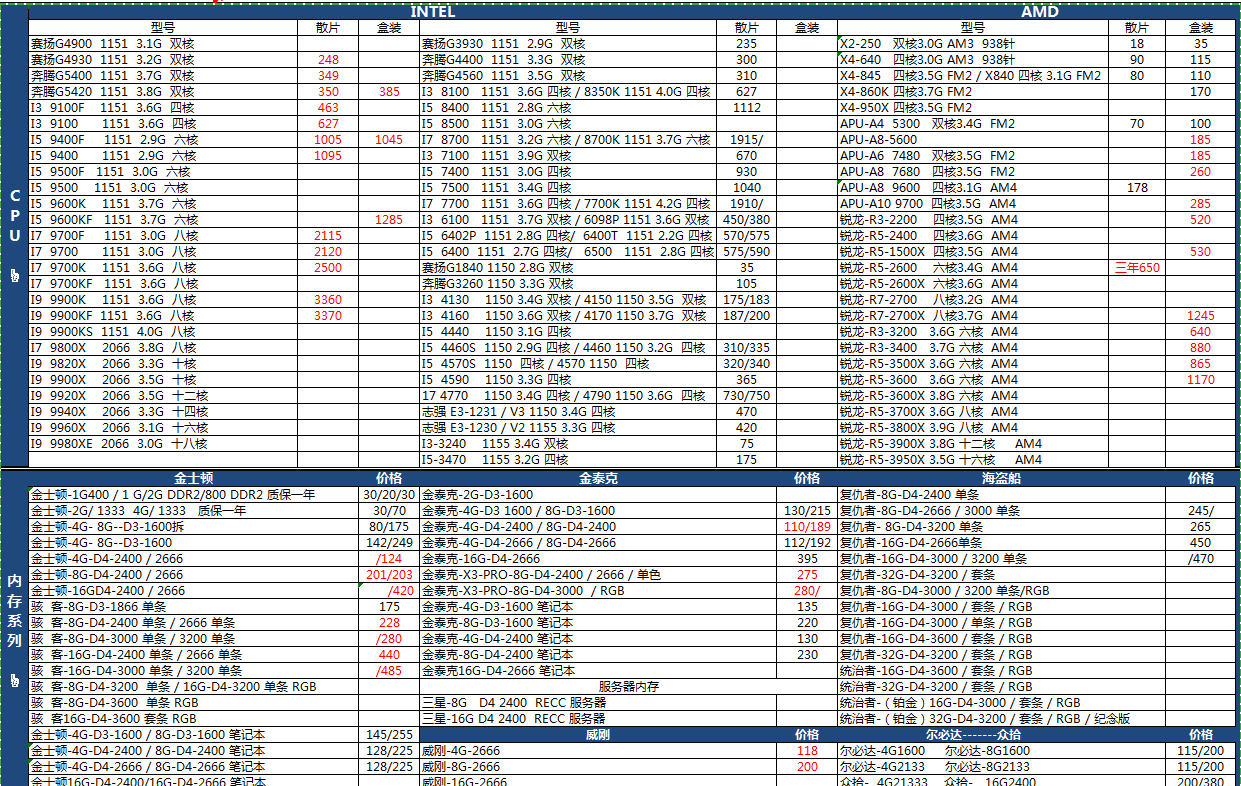
Task: Select the 志强 E3-1231 / V3 cell
Action: [x=569, y=412]
